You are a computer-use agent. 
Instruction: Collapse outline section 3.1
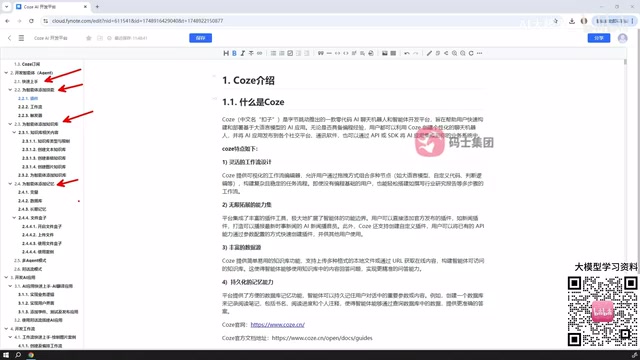10,286
